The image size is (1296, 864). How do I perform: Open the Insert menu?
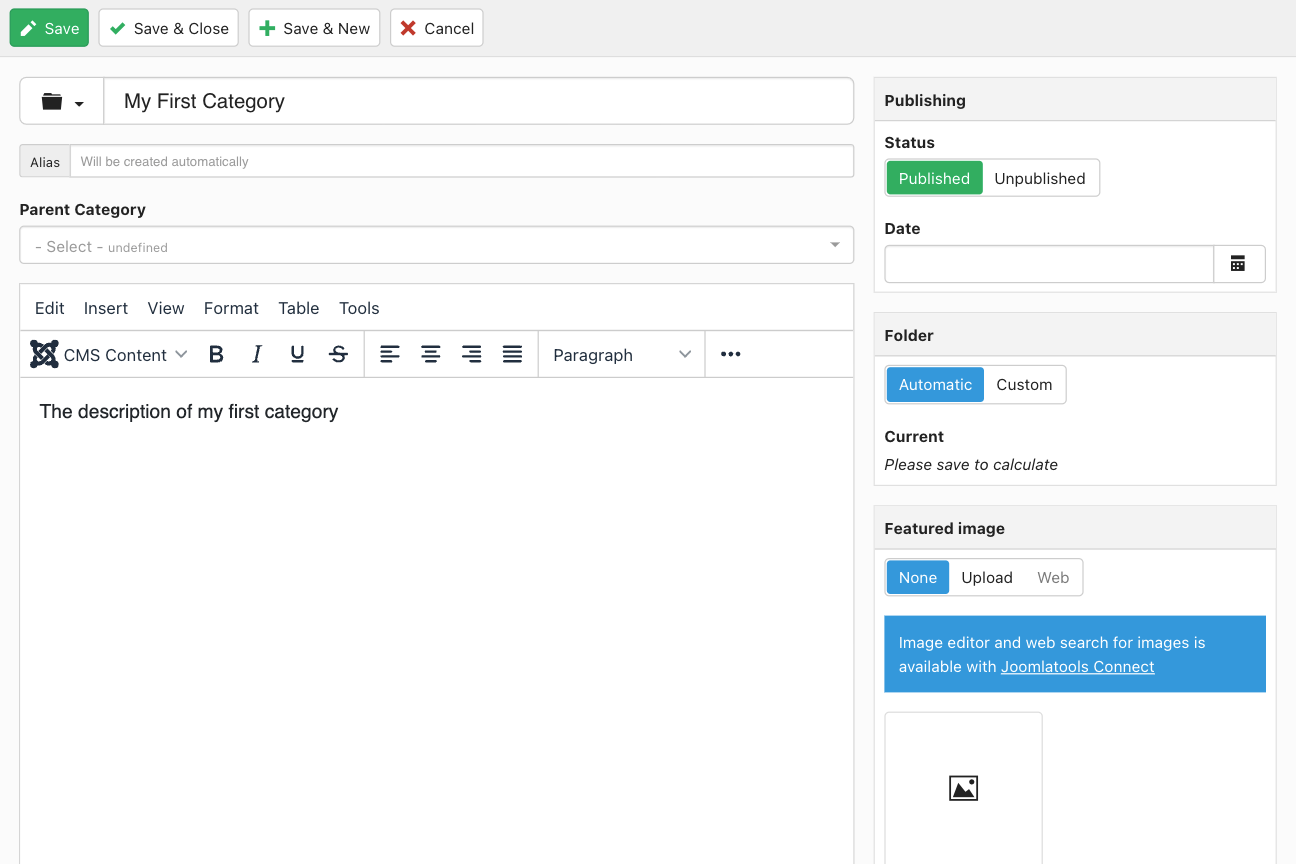(x=106, y=308)
